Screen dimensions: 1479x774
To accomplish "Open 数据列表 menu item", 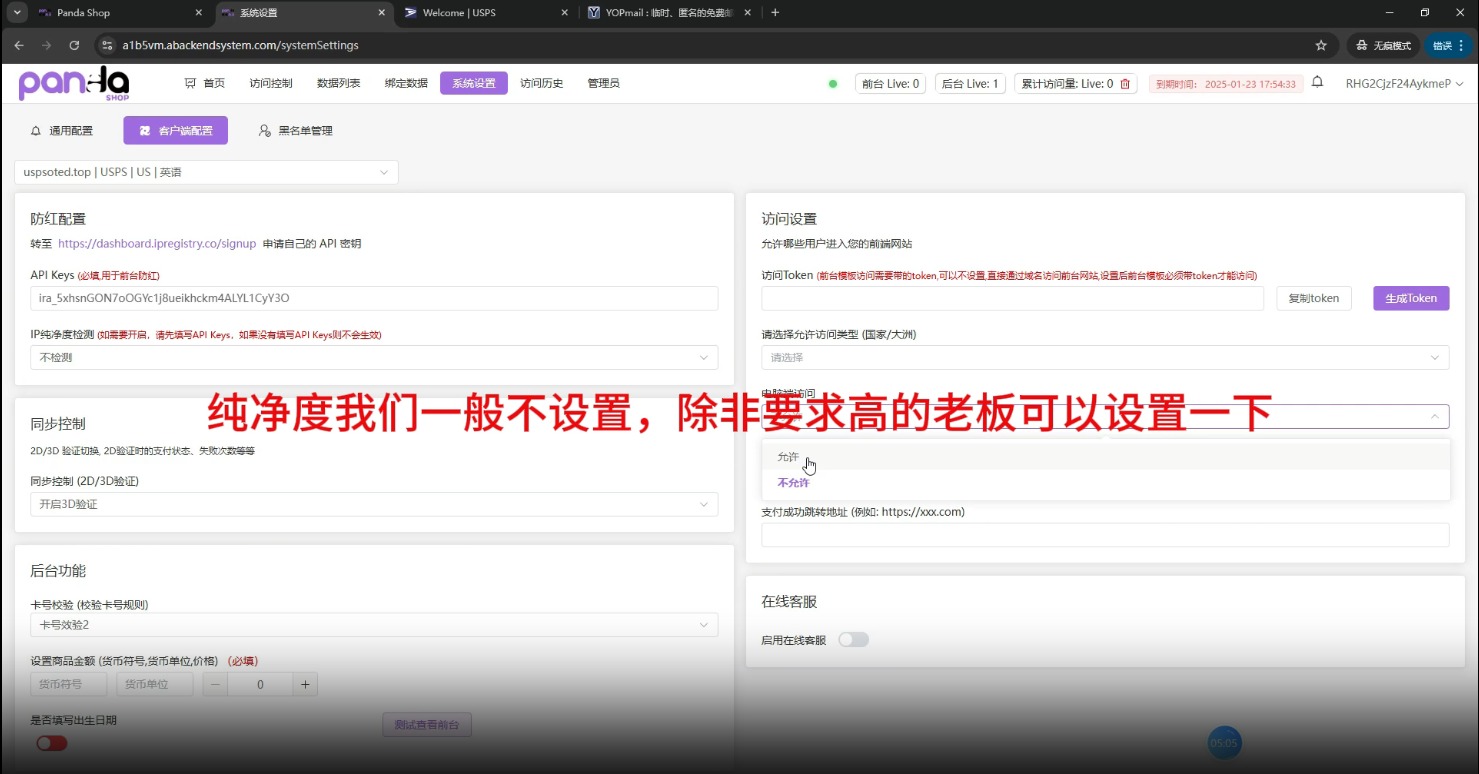I will (338, 84).
